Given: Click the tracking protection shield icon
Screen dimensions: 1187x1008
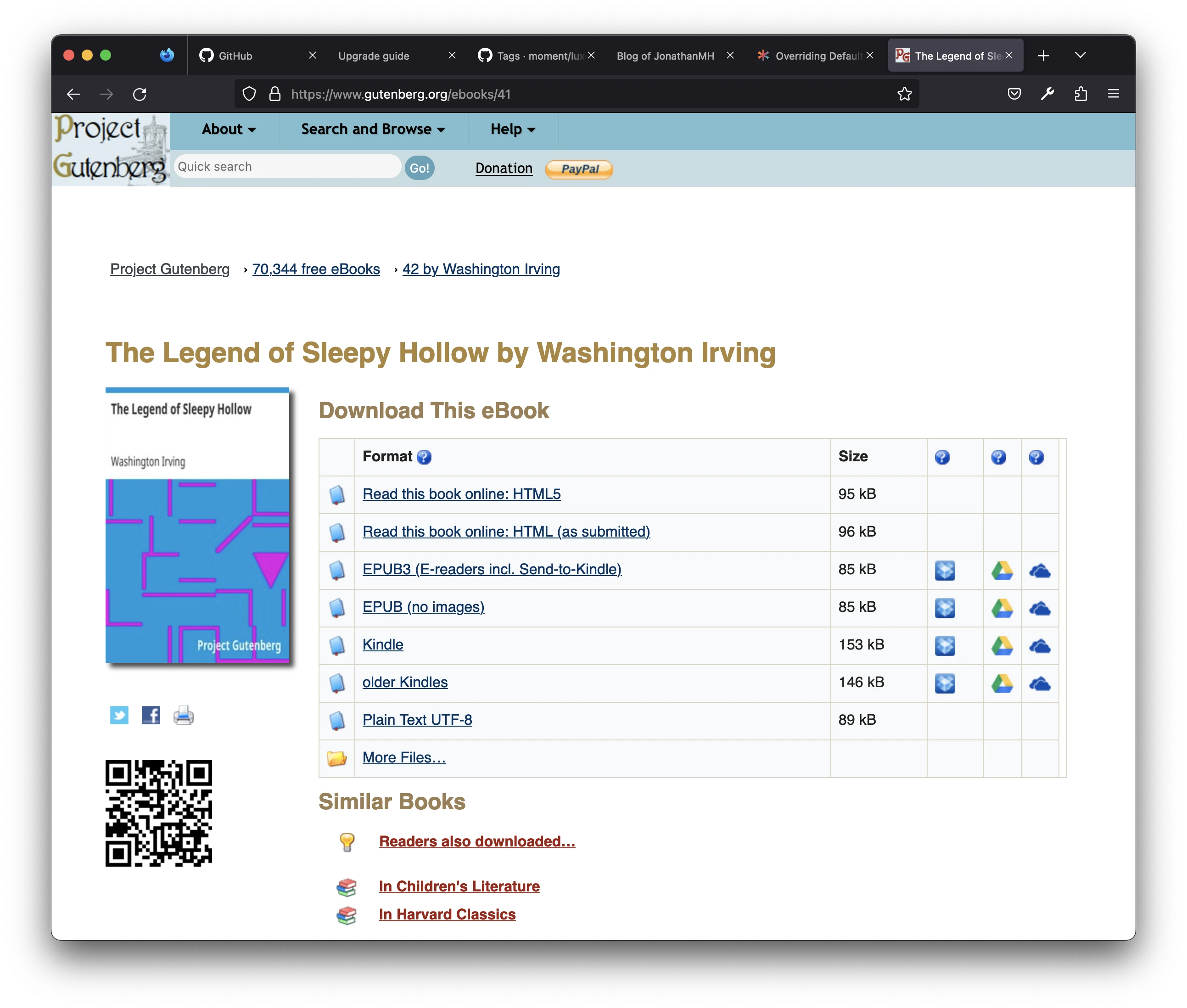Looking at the screenshot, I should pyautogui.click(x=249, y=94).
